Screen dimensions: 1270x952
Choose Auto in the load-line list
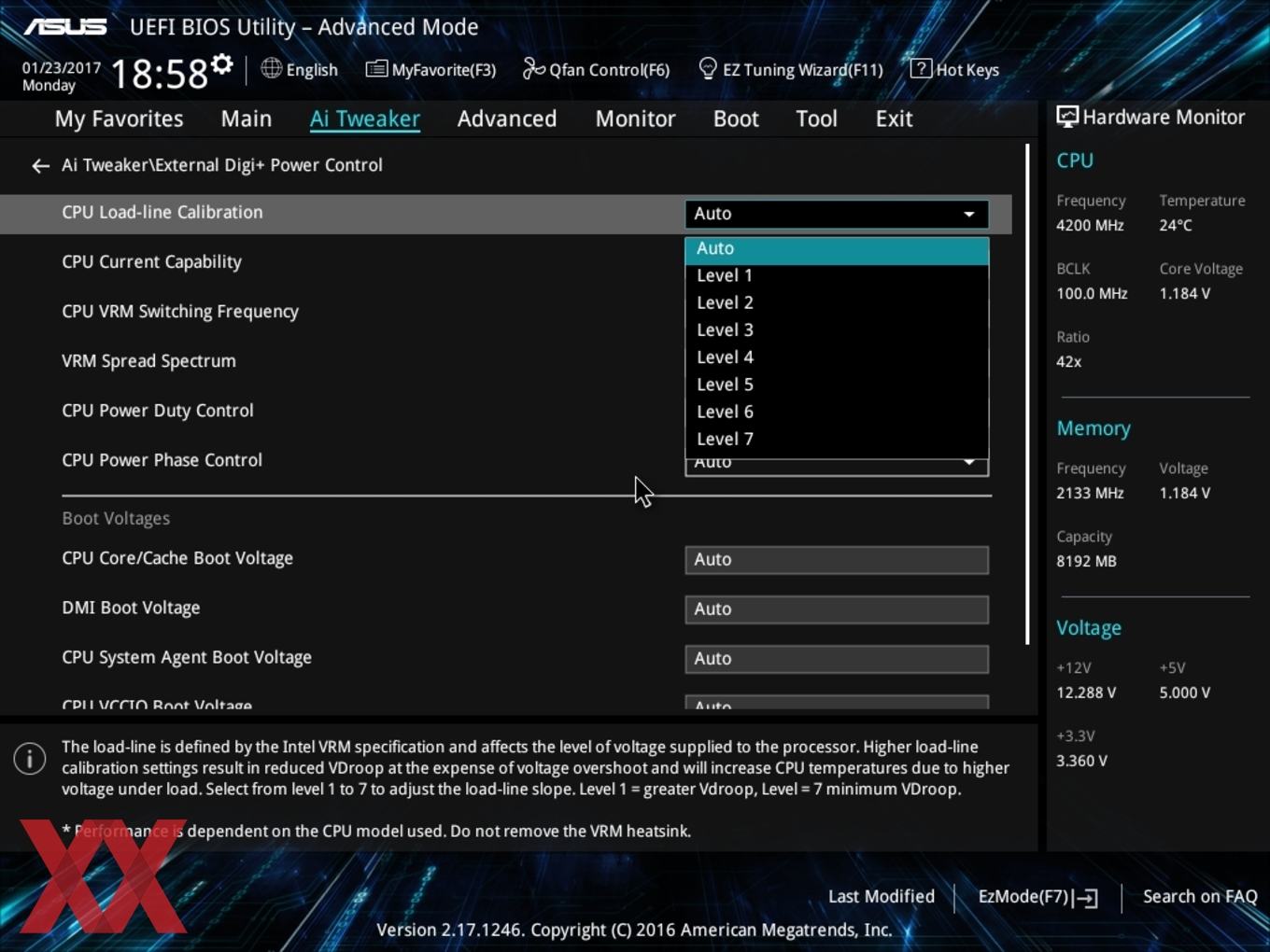pyautogui.click(x=837, y=249)
